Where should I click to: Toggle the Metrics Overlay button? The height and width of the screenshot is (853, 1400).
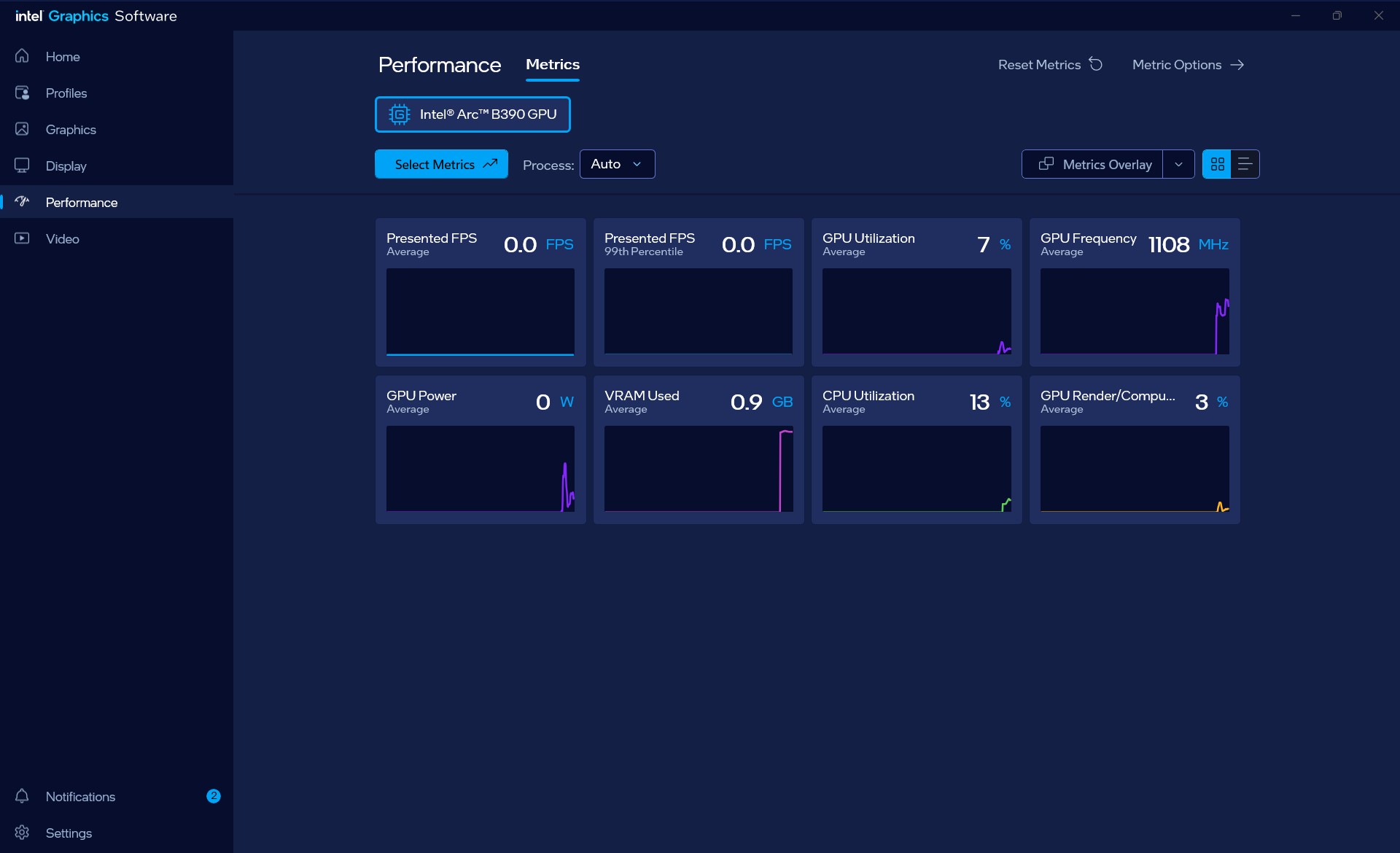1092,164
